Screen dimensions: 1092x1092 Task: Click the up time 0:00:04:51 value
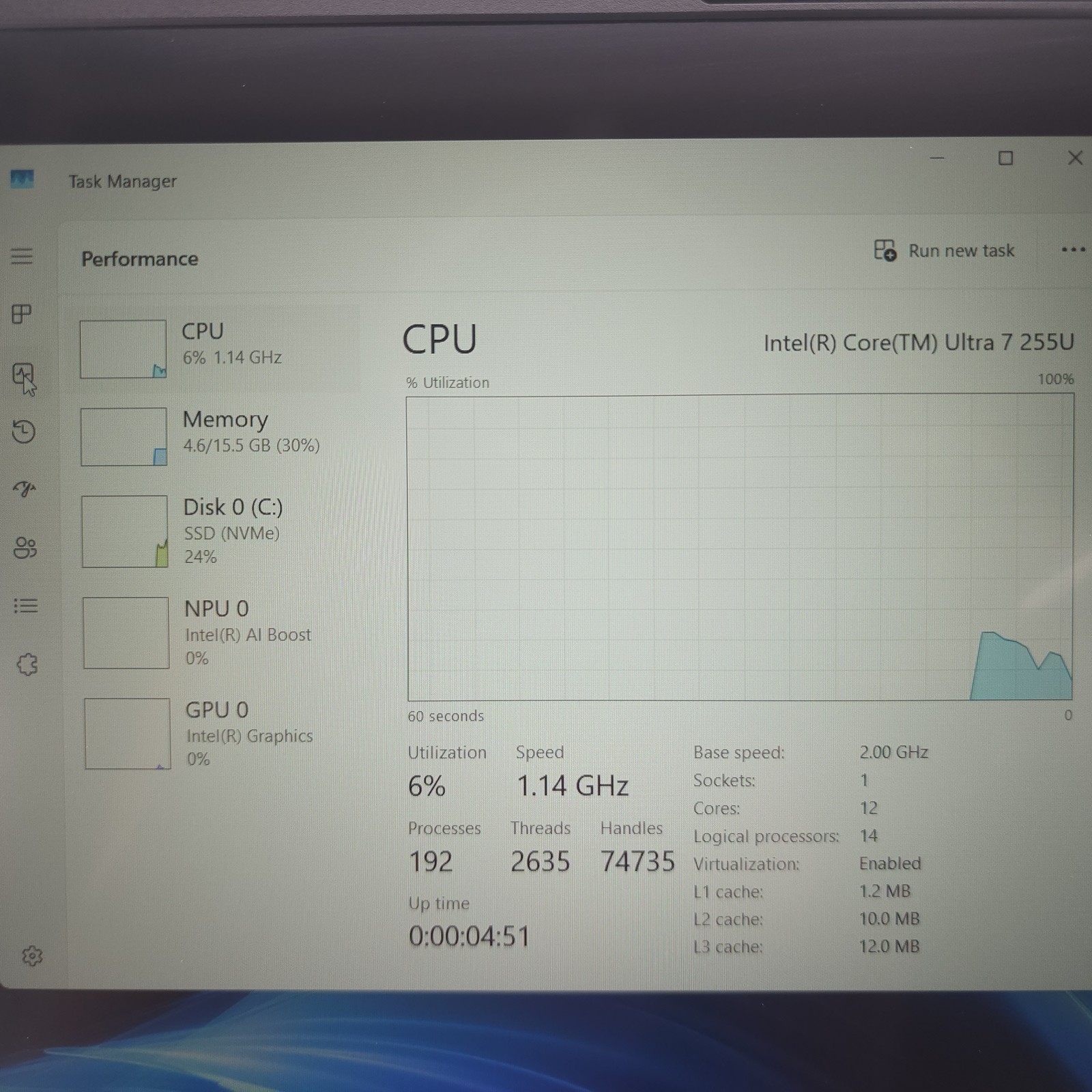[470, 936]
